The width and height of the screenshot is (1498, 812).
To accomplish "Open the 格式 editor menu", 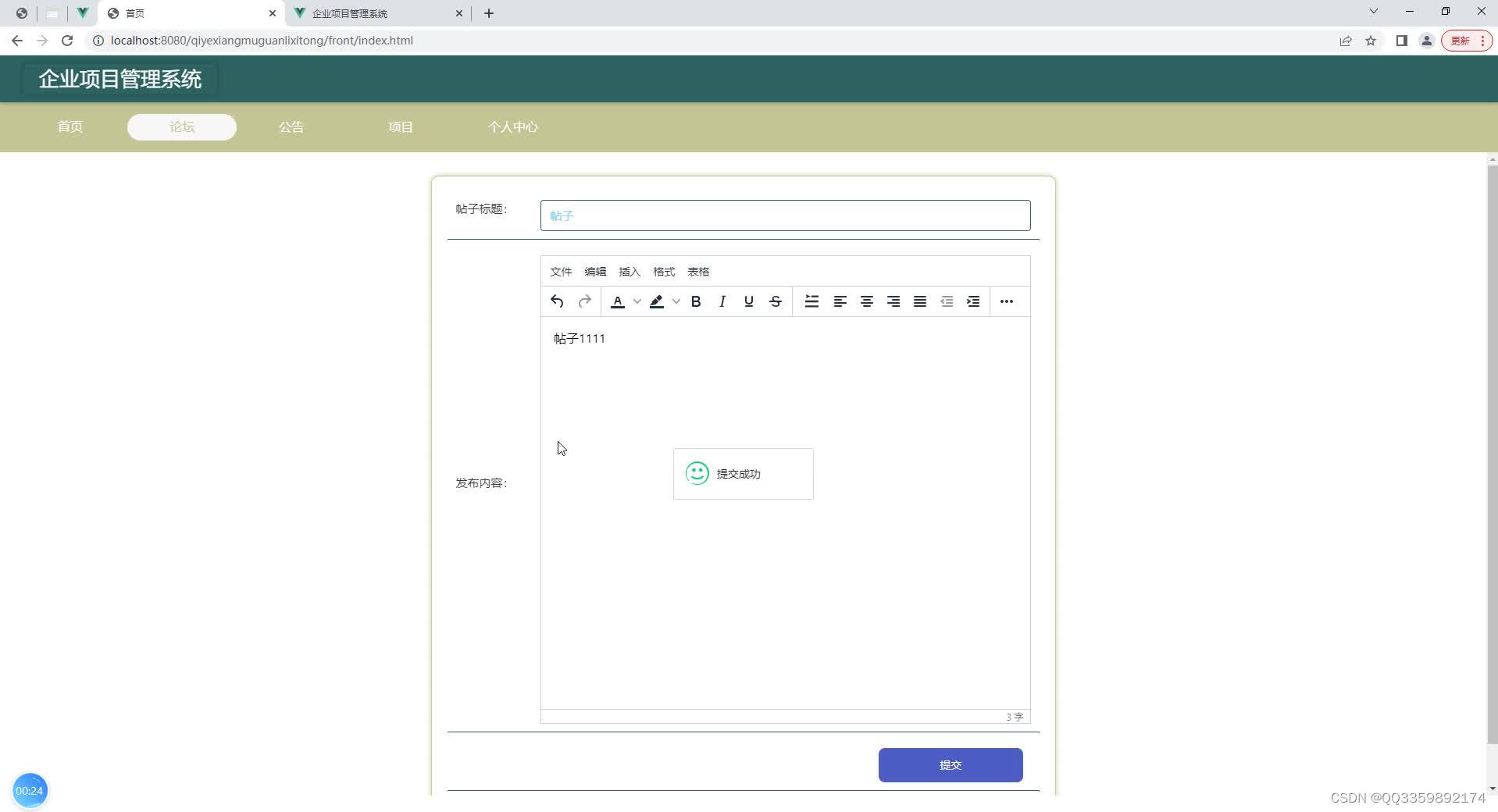I will 664,272.
